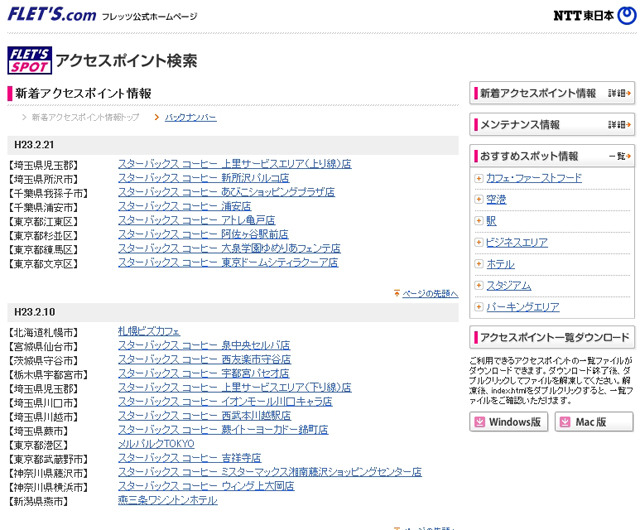Click the 【新潟県燕市】 location label
The height and width of the screenshot is (530, 640).
point(39,501)
